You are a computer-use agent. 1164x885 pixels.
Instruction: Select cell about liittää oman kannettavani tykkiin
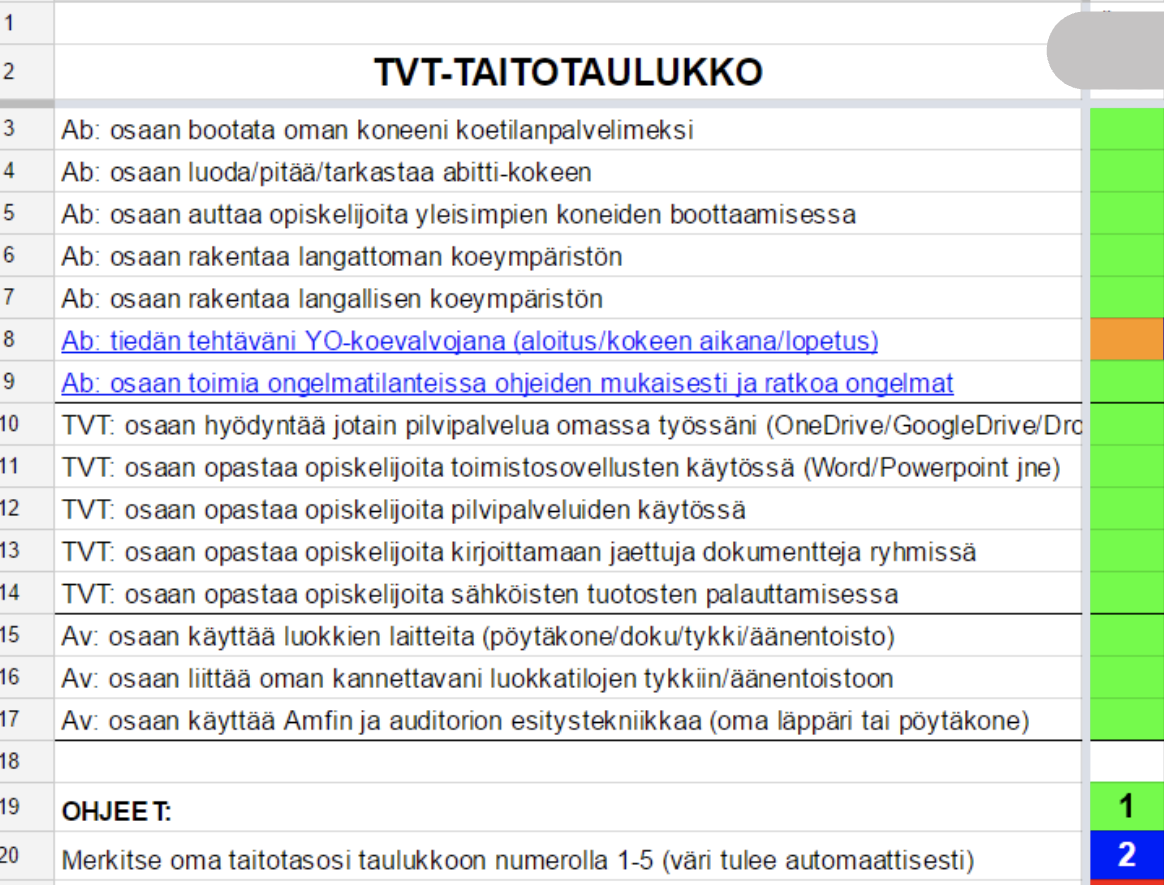pyautogui.click(x=568, y=678)
